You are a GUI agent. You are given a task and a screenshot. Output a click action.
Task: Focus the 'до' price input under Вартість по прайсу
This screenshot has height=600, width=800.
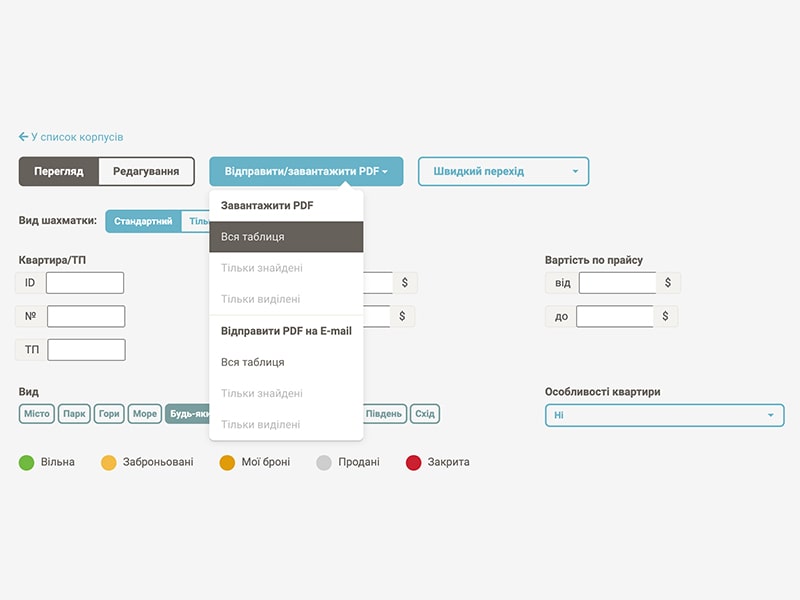pos(615,316)
